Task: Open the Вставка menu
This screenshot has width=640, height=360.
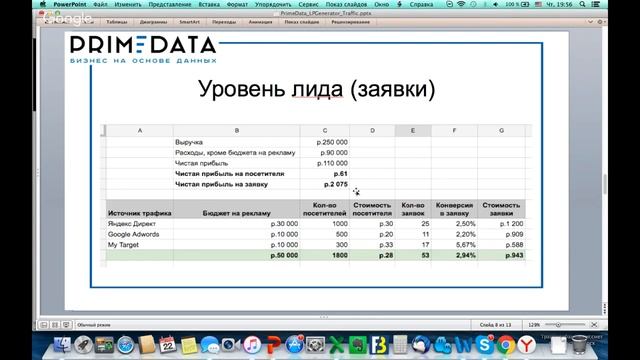Action: click(209, 4)
